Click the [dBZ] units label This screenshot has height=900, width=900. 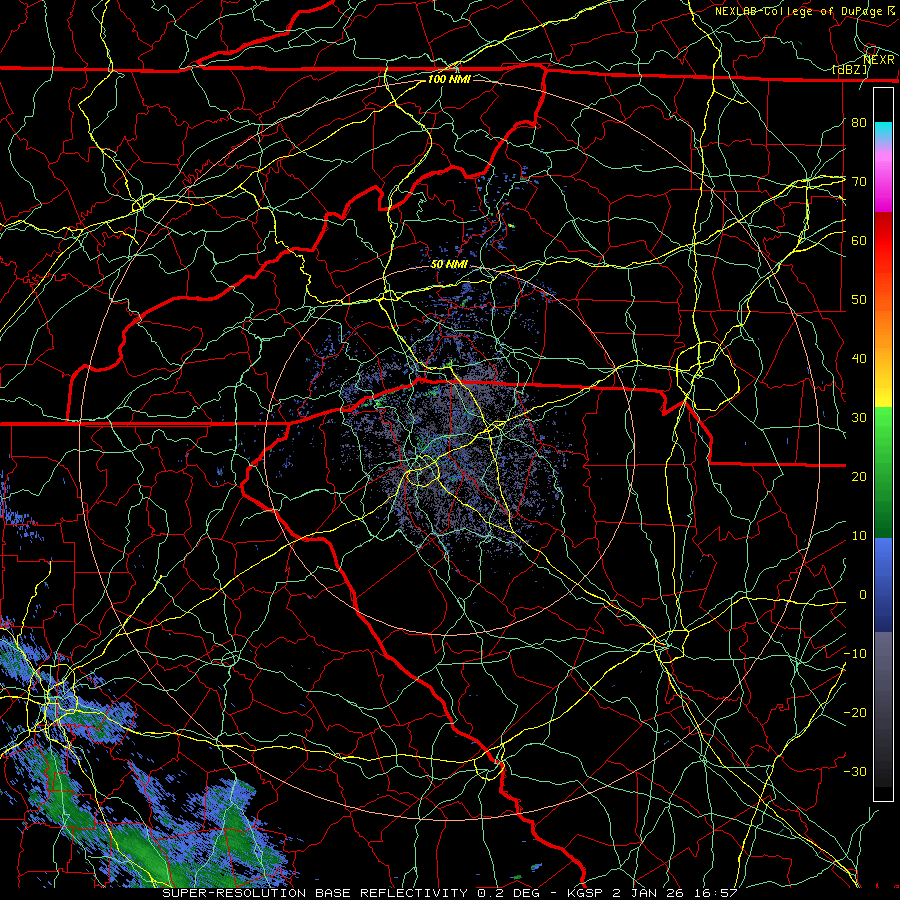tap(850, 69)
